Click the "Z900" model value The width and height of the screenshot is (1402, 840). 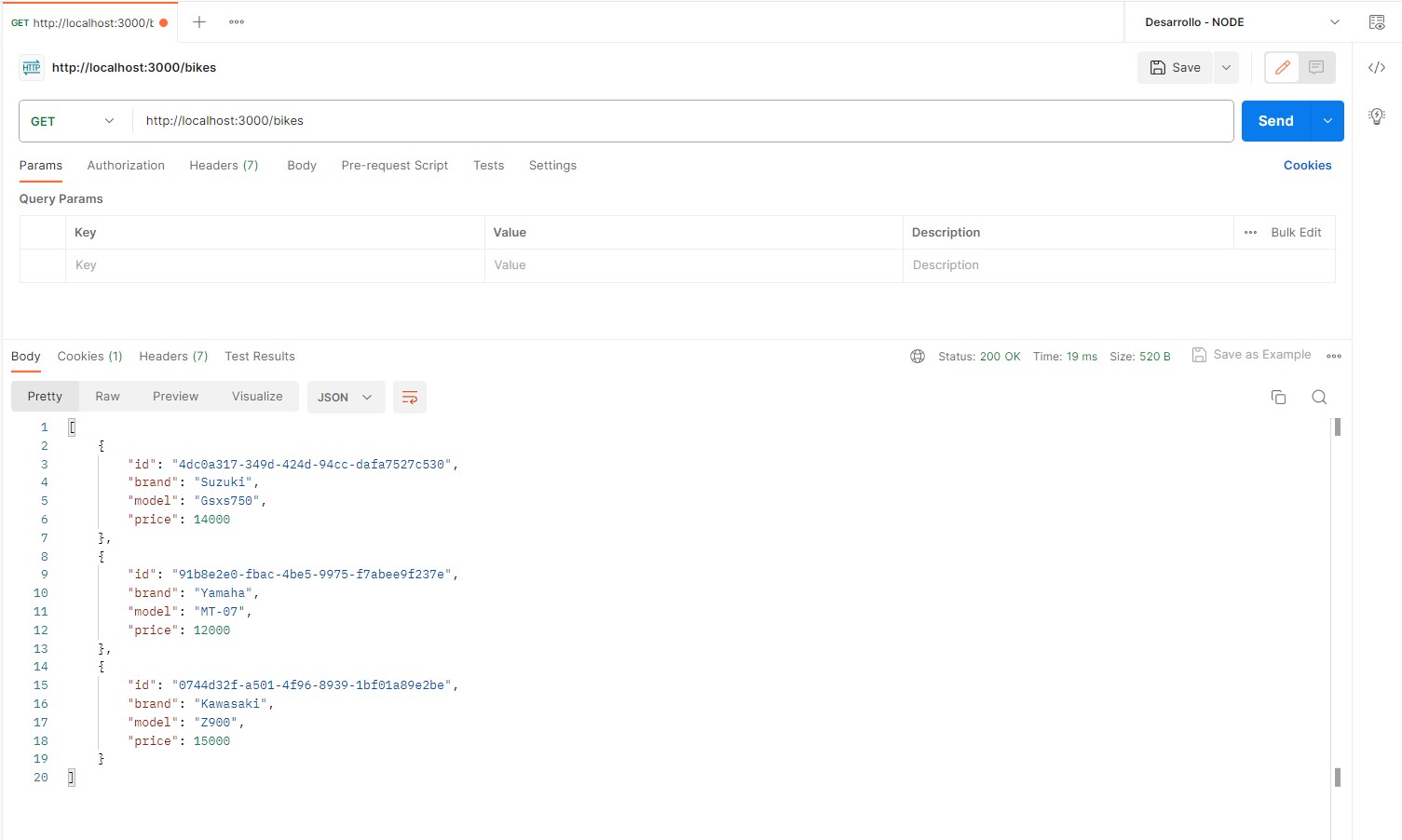click(x=216, y=723)
